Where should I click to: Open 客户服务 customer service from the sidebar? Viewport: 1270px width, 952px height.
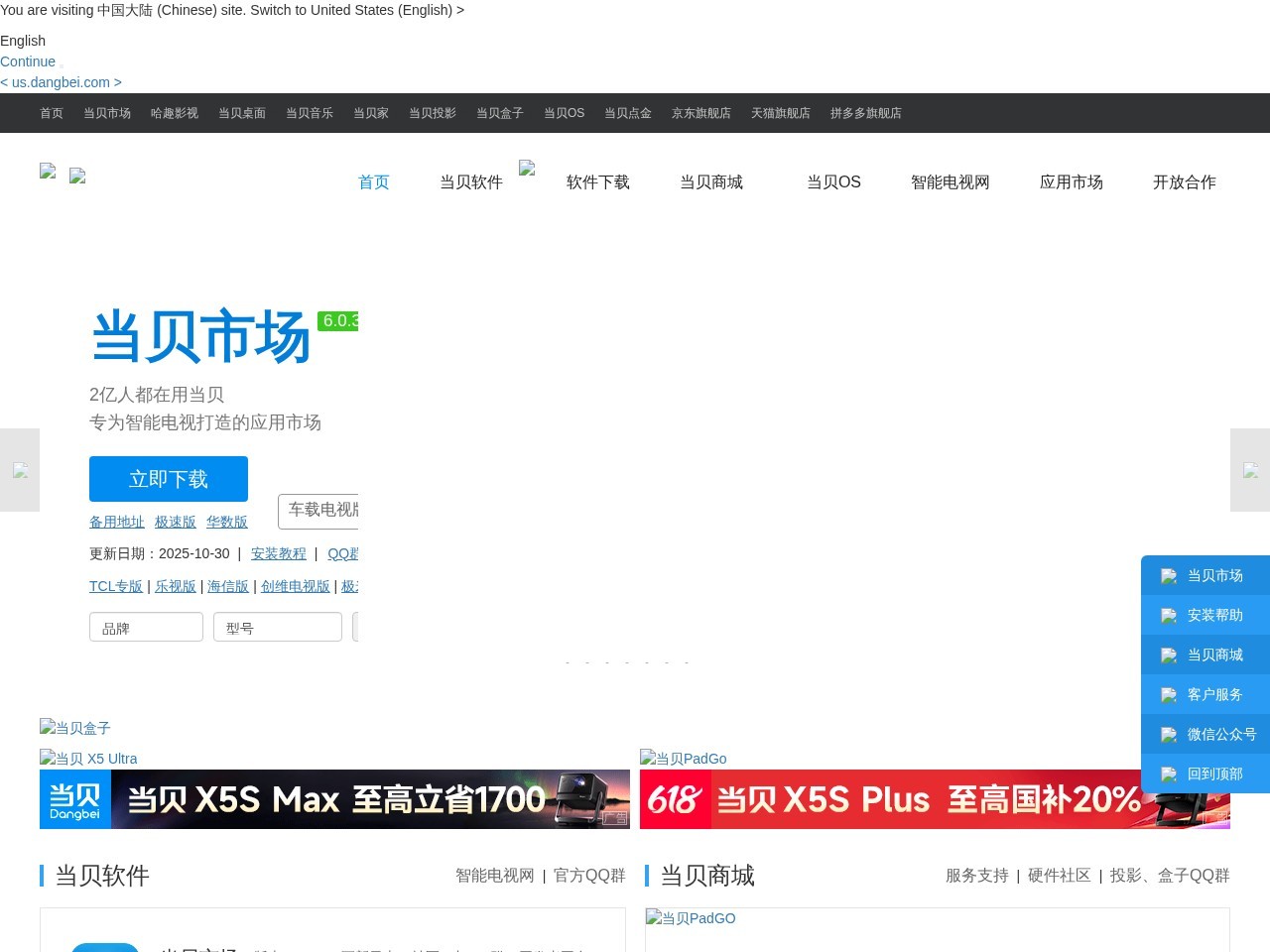coord(1169,694)
